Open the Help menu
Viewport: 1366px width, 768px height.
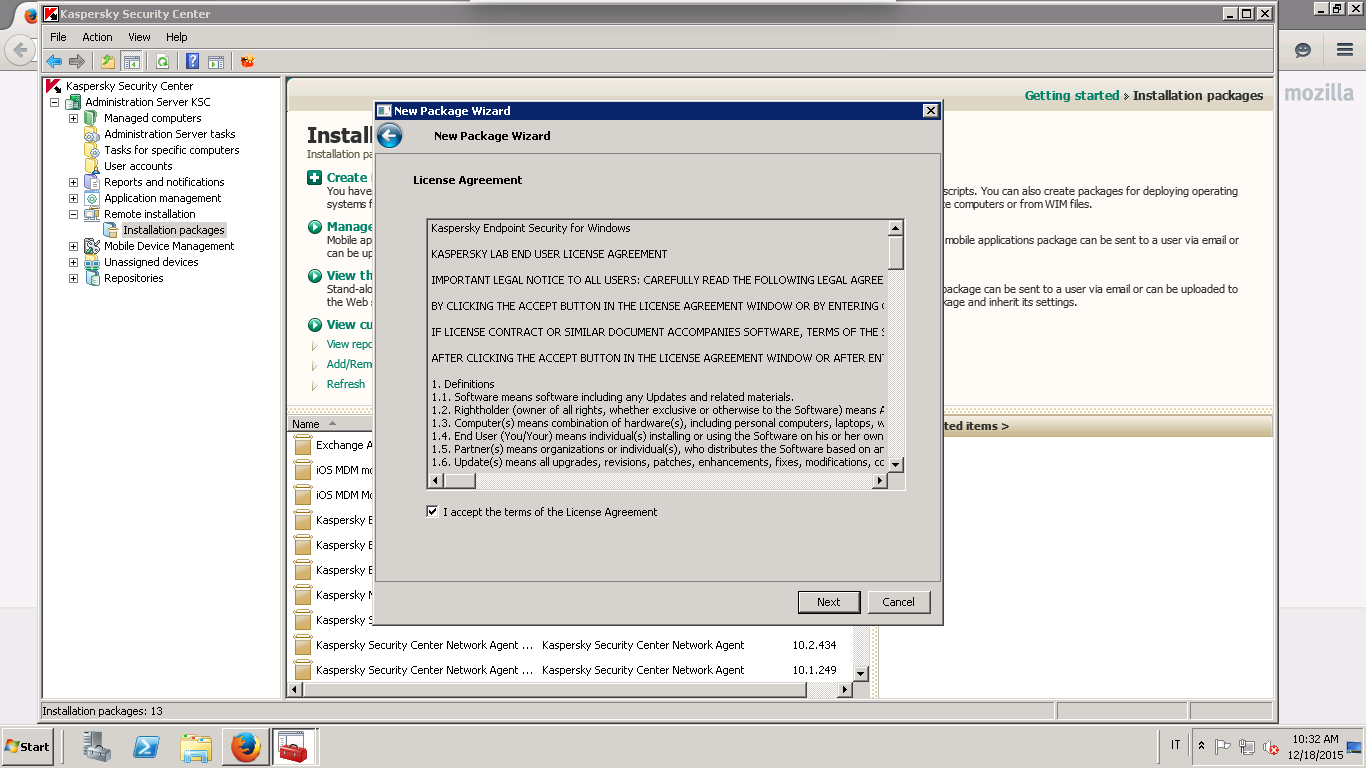coord(176,37)
